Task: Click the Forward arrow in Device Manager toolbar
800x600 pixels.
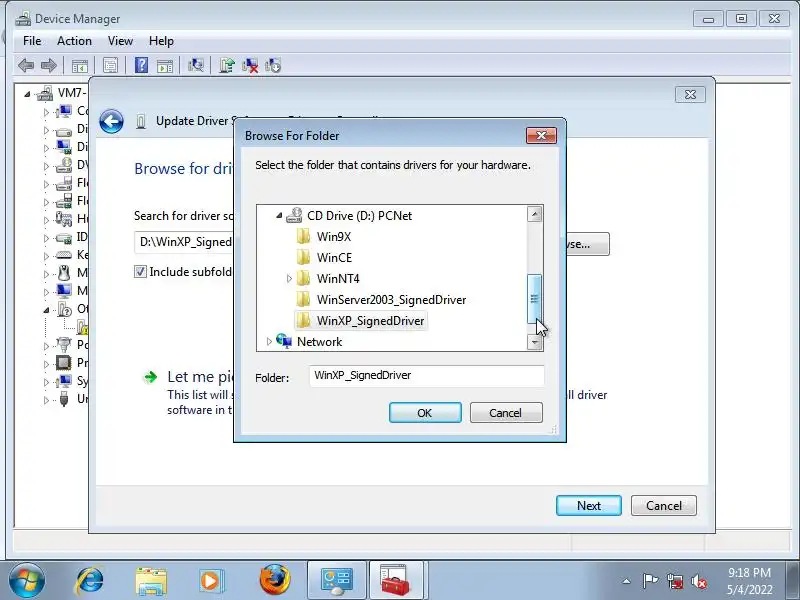Action: point(49,65)
